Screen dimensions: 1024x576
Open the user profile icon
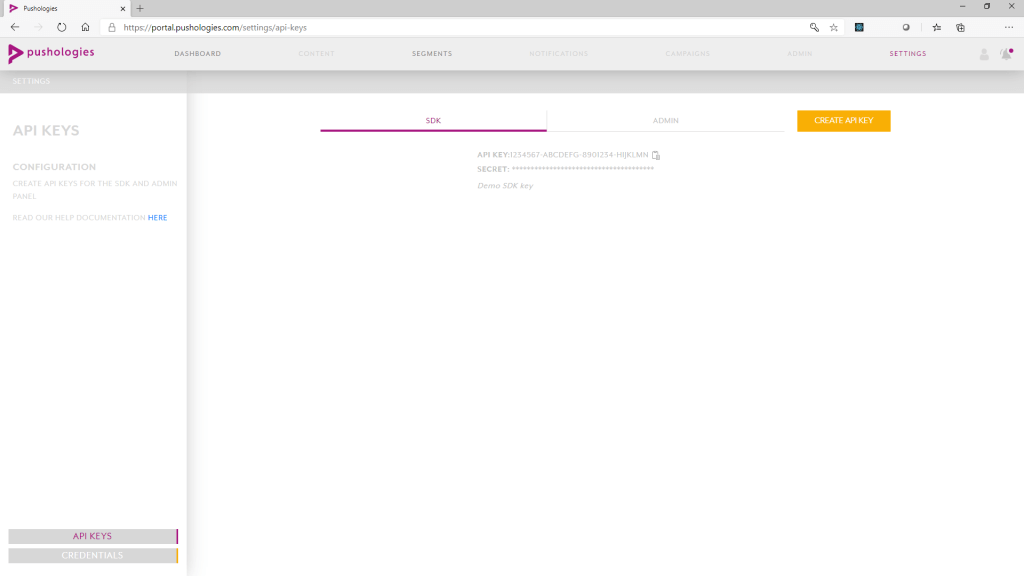[984, 54]
